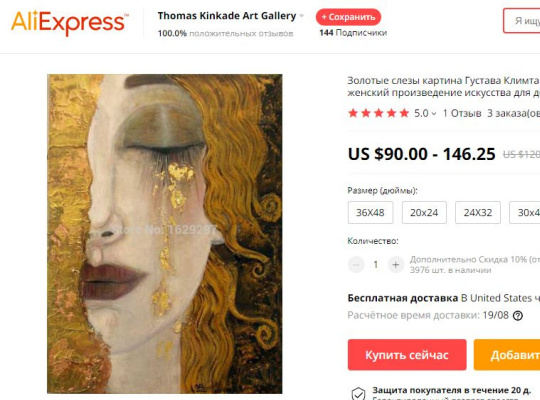Open the AliExpress logo homepage
540x400 pixels.
point(70,23)
